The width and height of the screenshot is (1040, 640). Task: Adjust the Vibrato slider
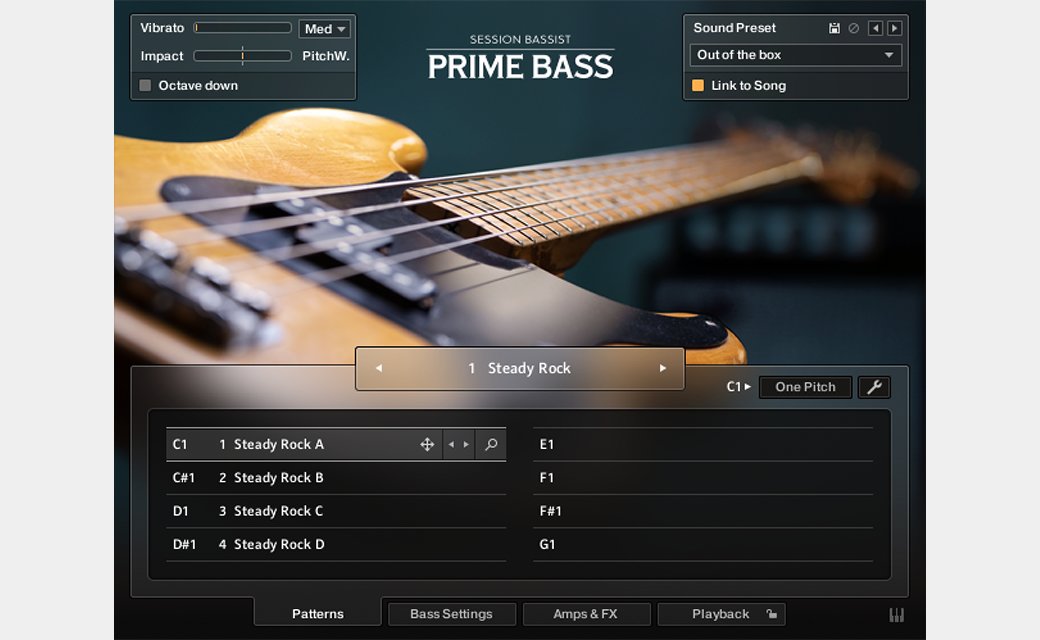[243, 28]
